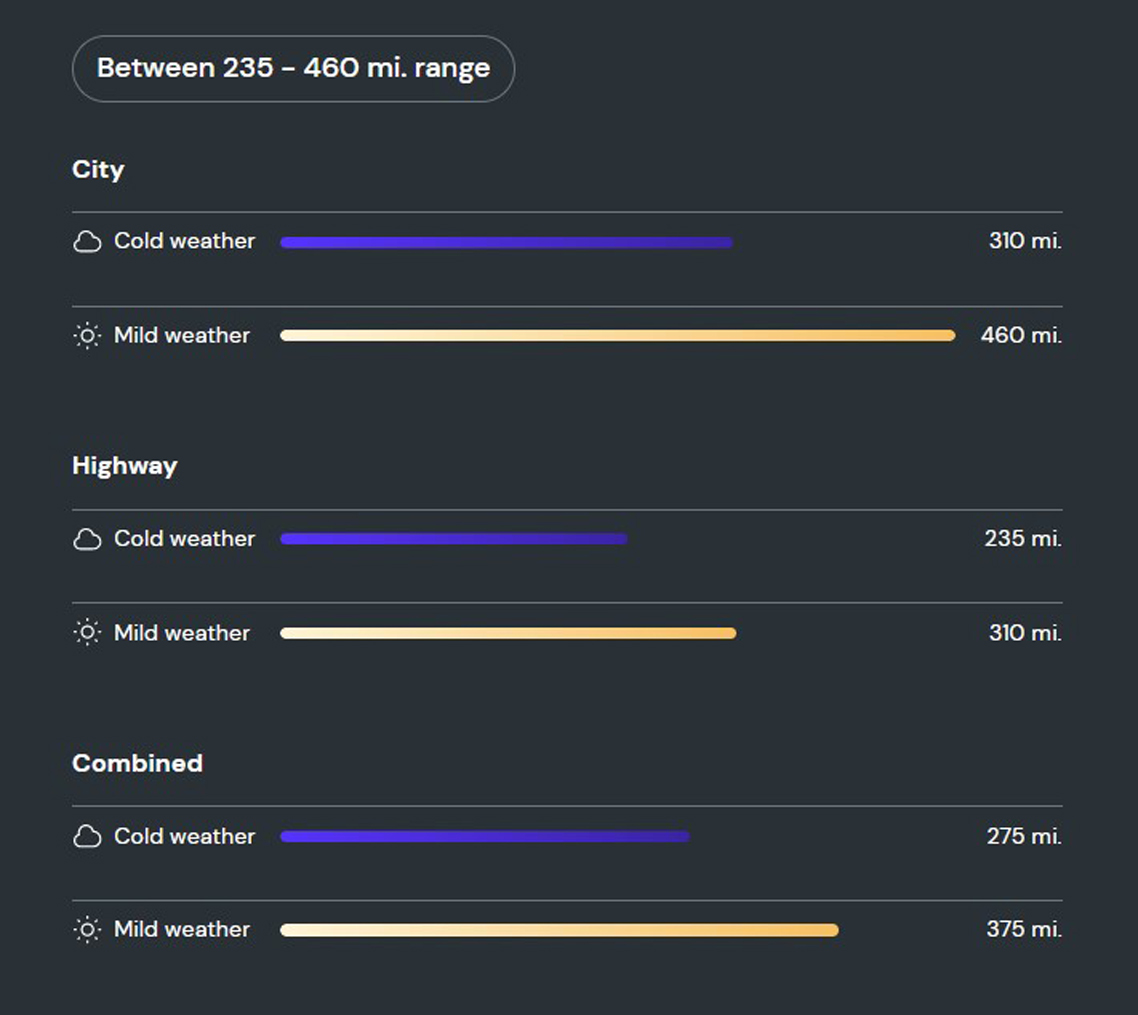Click the 460 mi. value link
Viewport: 1138px width, 1015px height.
[1022, 336]
